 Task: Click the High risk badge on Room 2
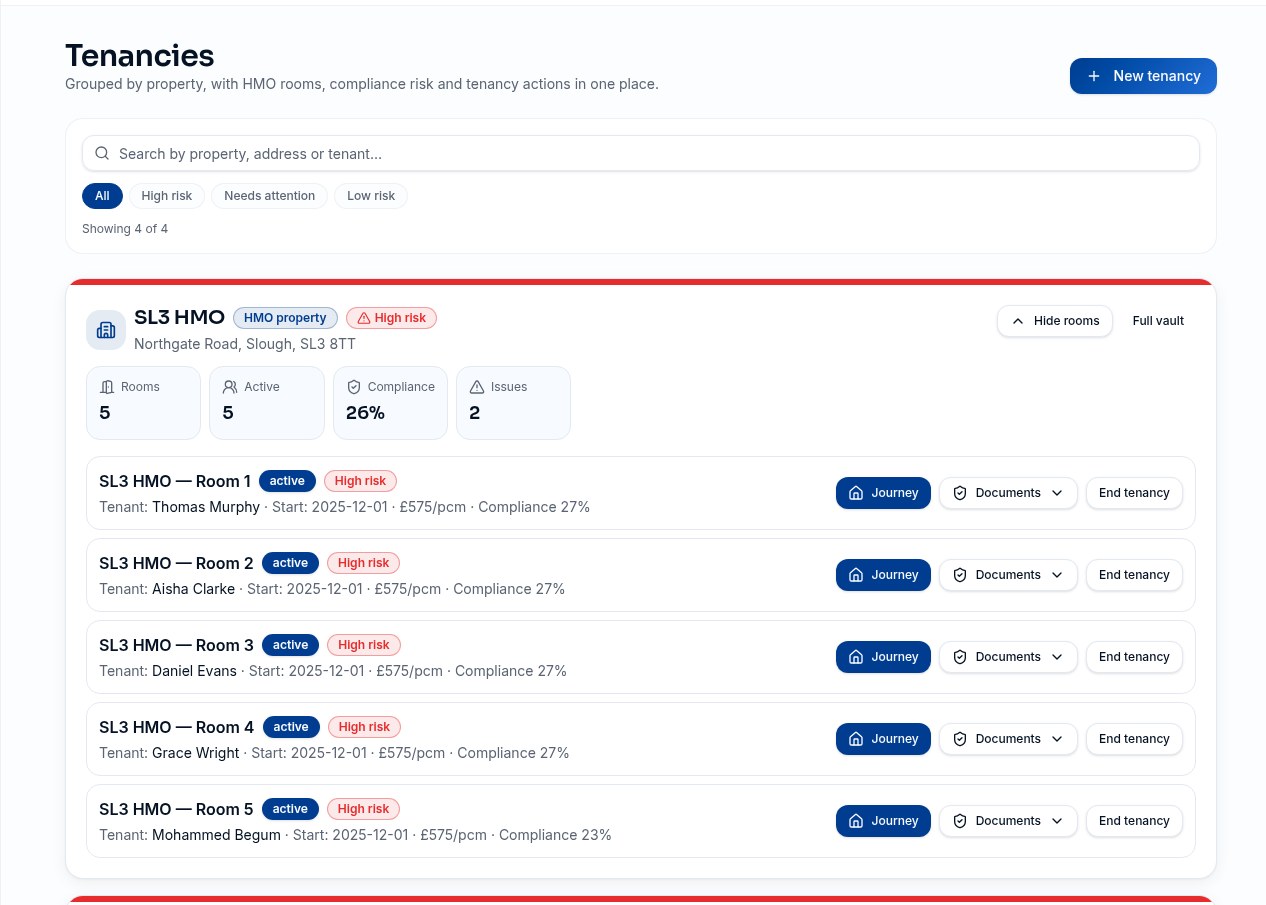363,563
